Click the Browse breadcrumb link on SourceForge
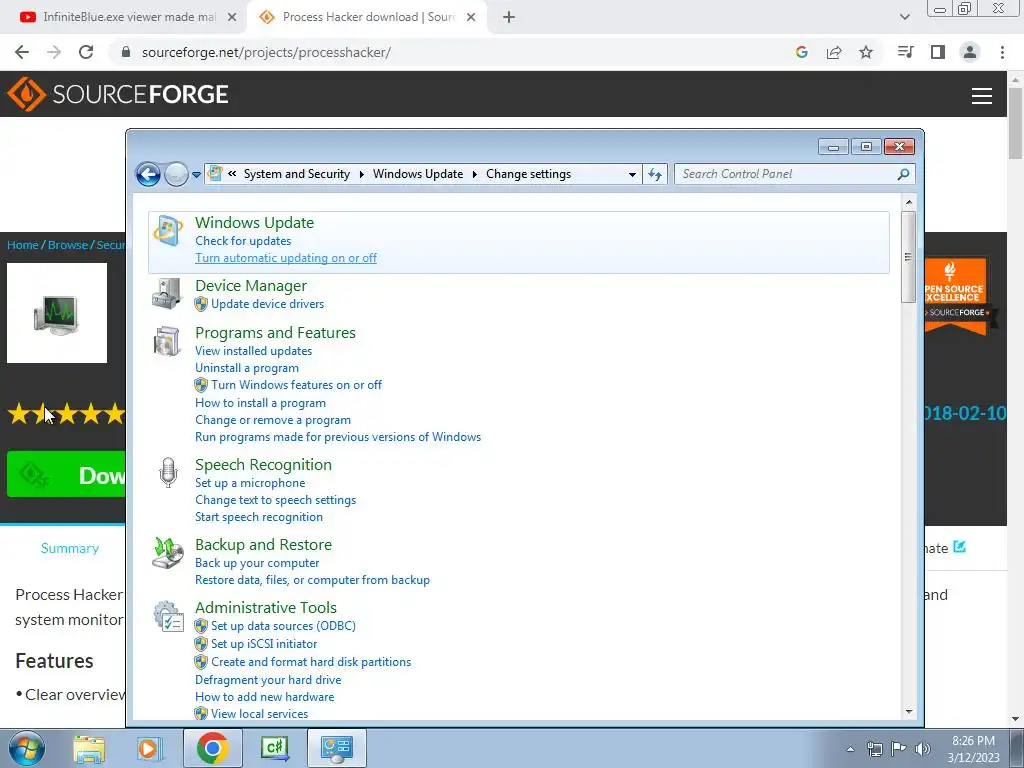Image resolution: width=1024 pixels, height=768 pixels. pos(68,245)
